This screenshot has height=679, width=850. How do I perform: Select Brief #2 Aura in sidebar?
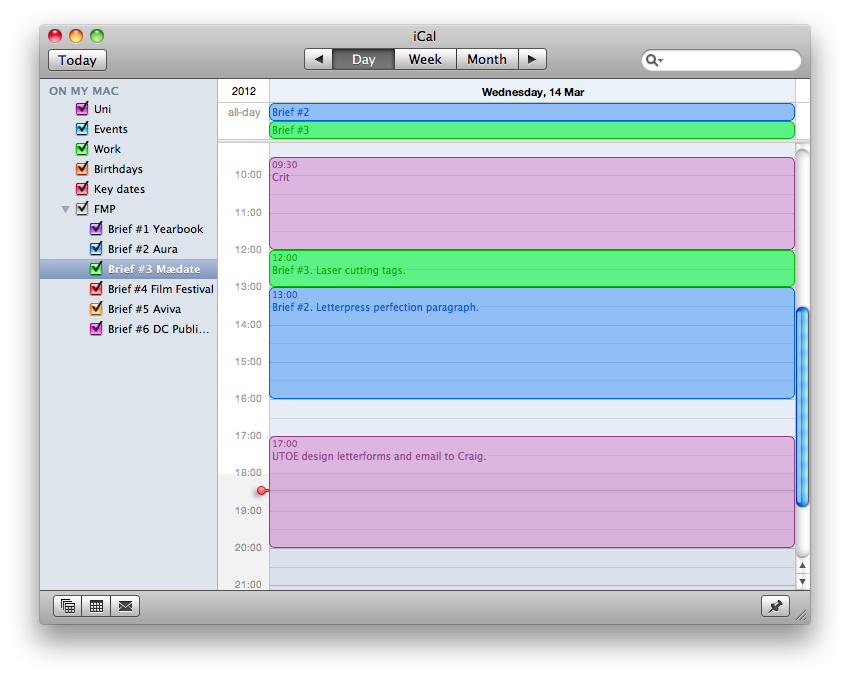[x=143, y=249]
